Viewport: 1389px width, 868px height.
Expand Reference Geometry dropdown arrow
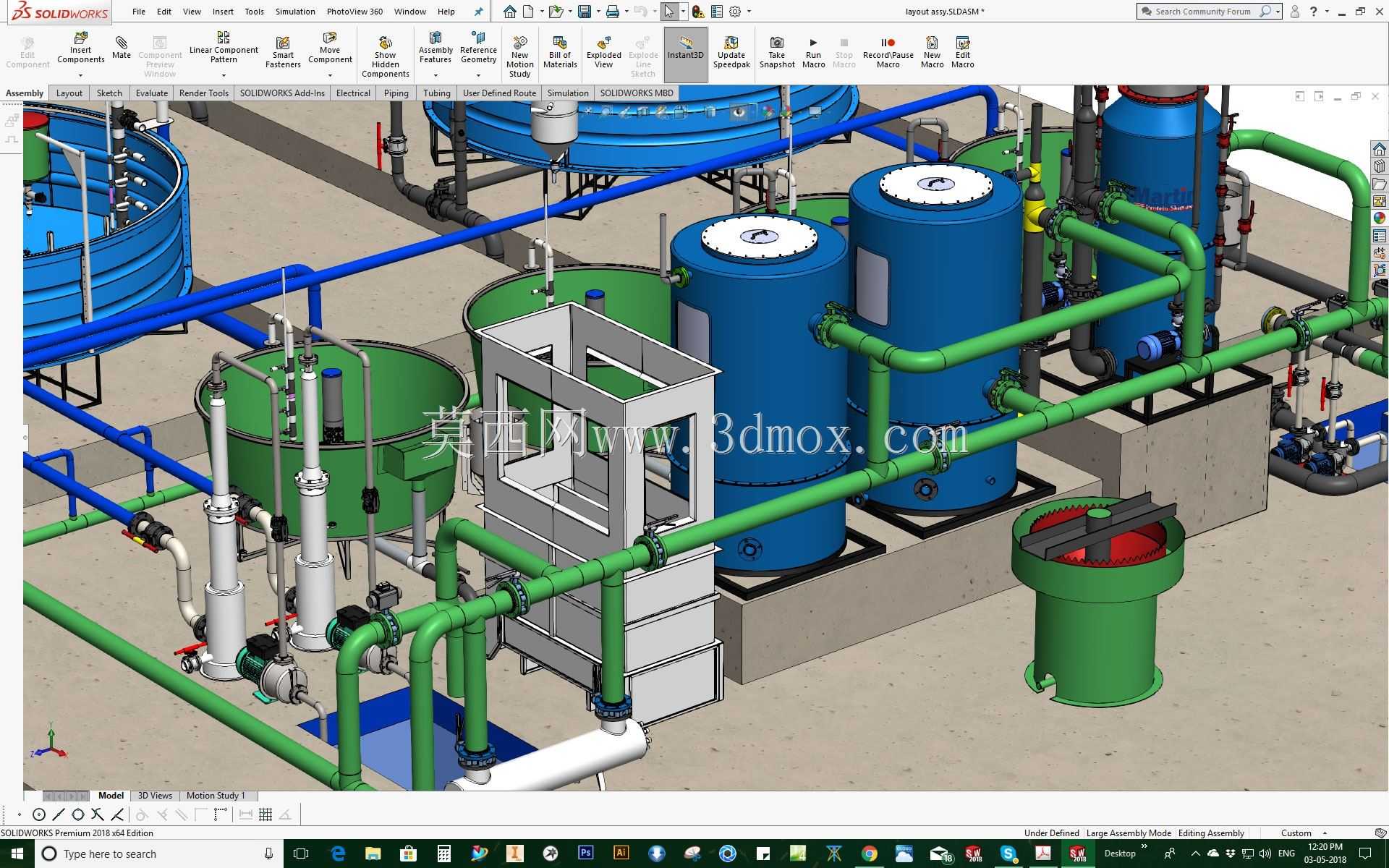[x=478, y=75]
